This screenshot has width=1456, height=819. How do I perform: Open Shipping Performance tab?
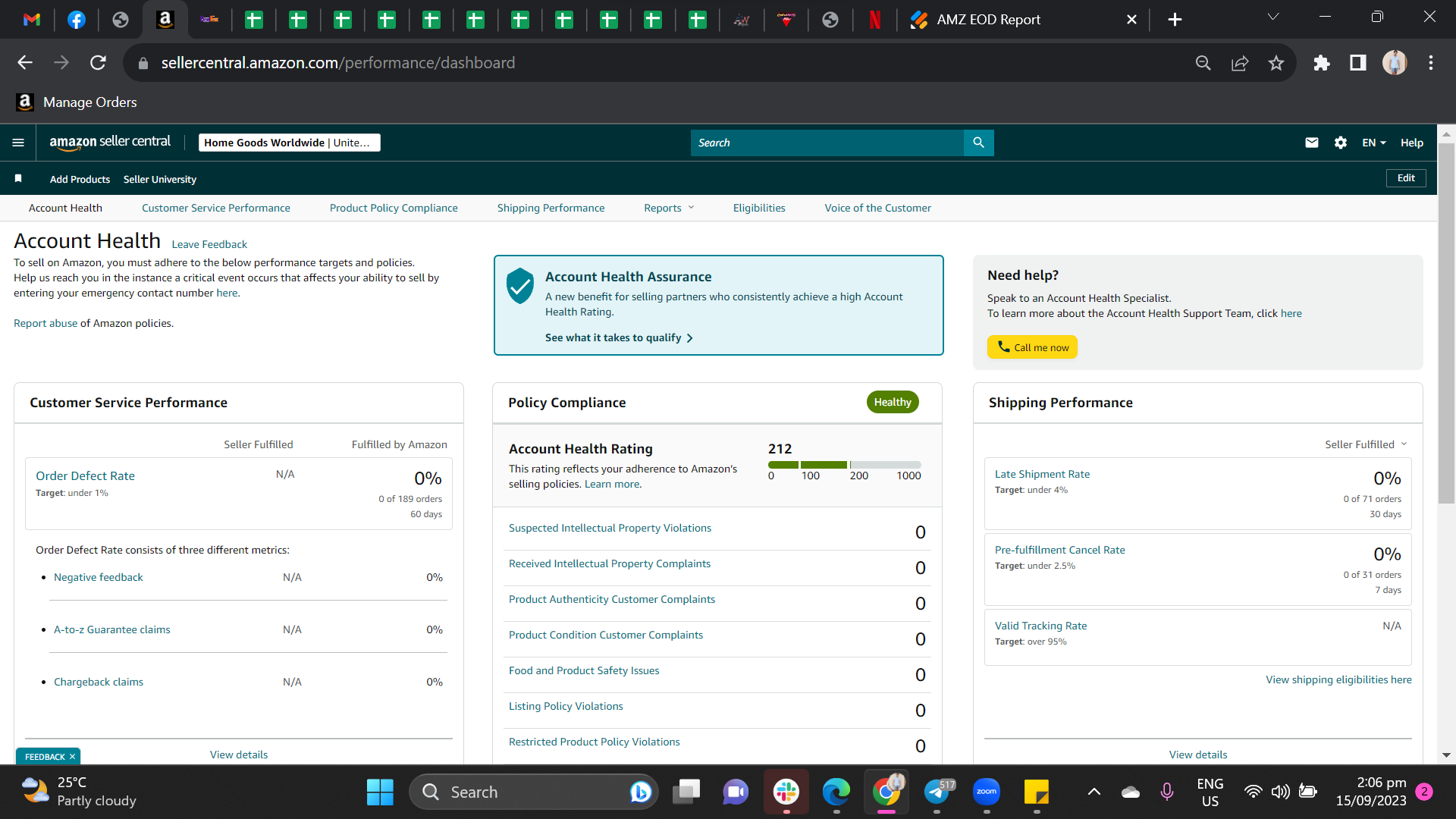(551, 208)
